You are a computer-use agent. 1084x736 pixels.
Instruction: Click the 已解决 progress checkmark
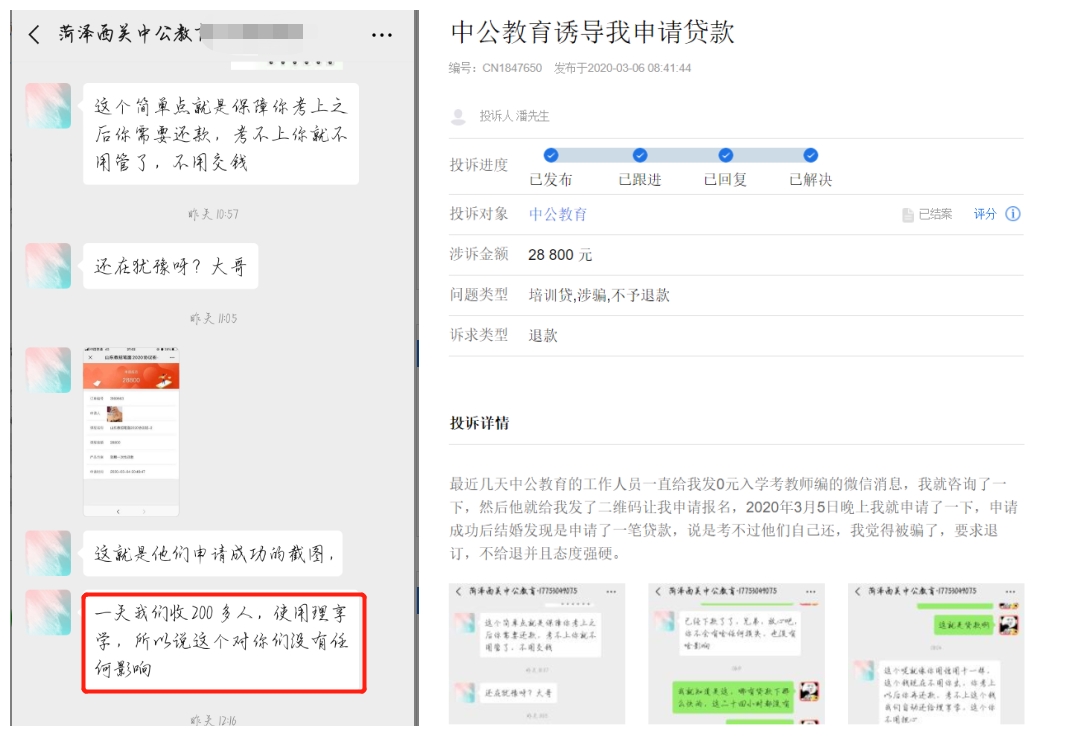811,155
